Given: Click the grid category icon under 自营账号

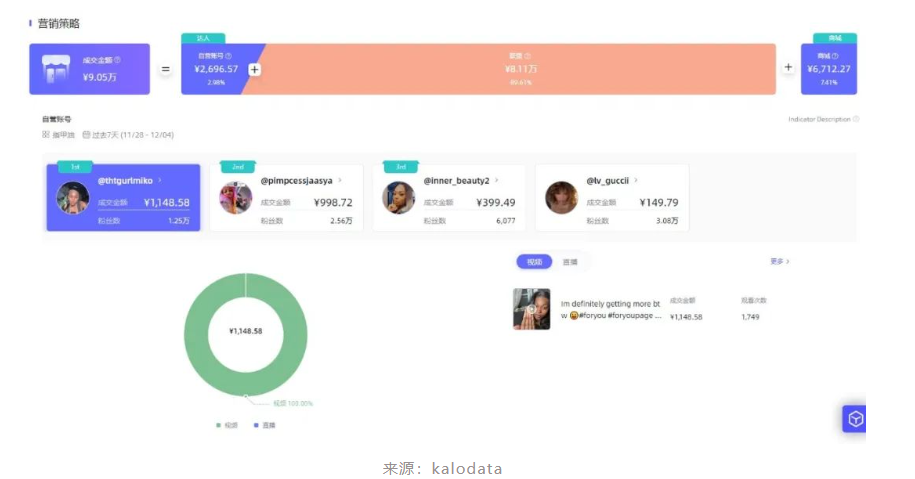Looking at the screenshot, I should click(46, 135).
